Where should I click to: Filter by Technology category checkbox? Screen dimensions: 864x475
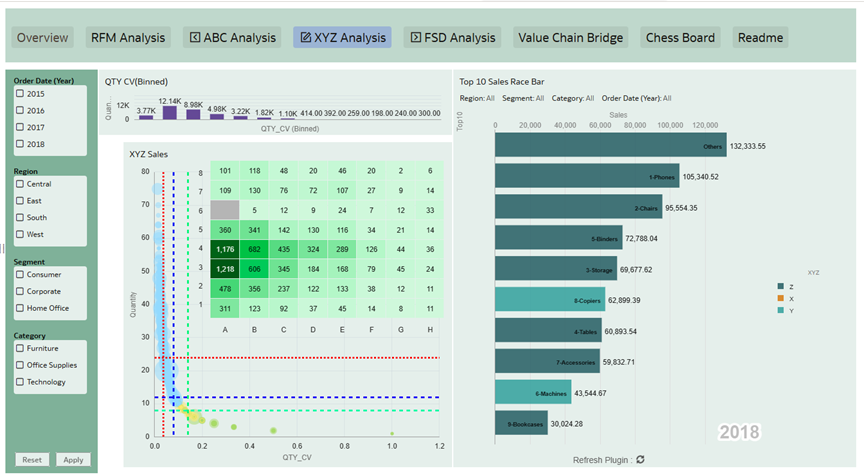point(20,382)
